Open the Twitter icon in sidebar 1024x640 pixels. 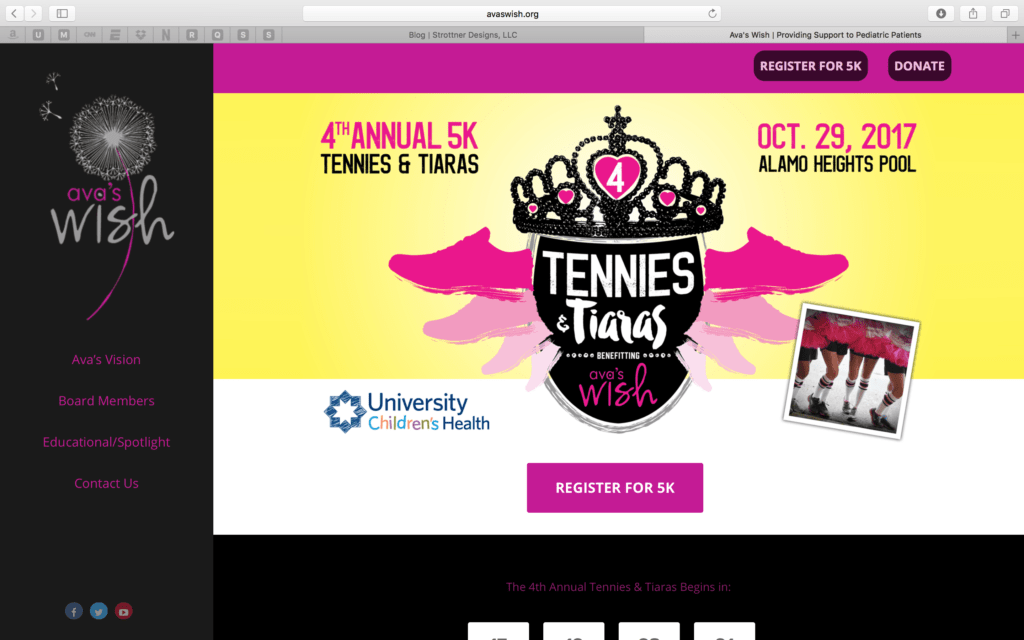coord(99,611)
